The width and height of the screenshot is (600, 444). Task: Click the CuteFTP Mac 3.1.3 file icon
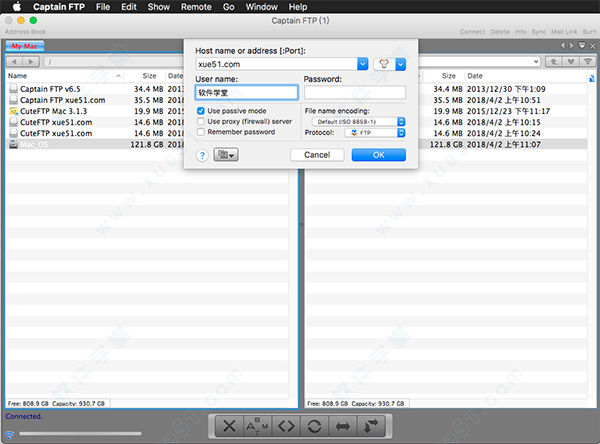pos(13,111)
